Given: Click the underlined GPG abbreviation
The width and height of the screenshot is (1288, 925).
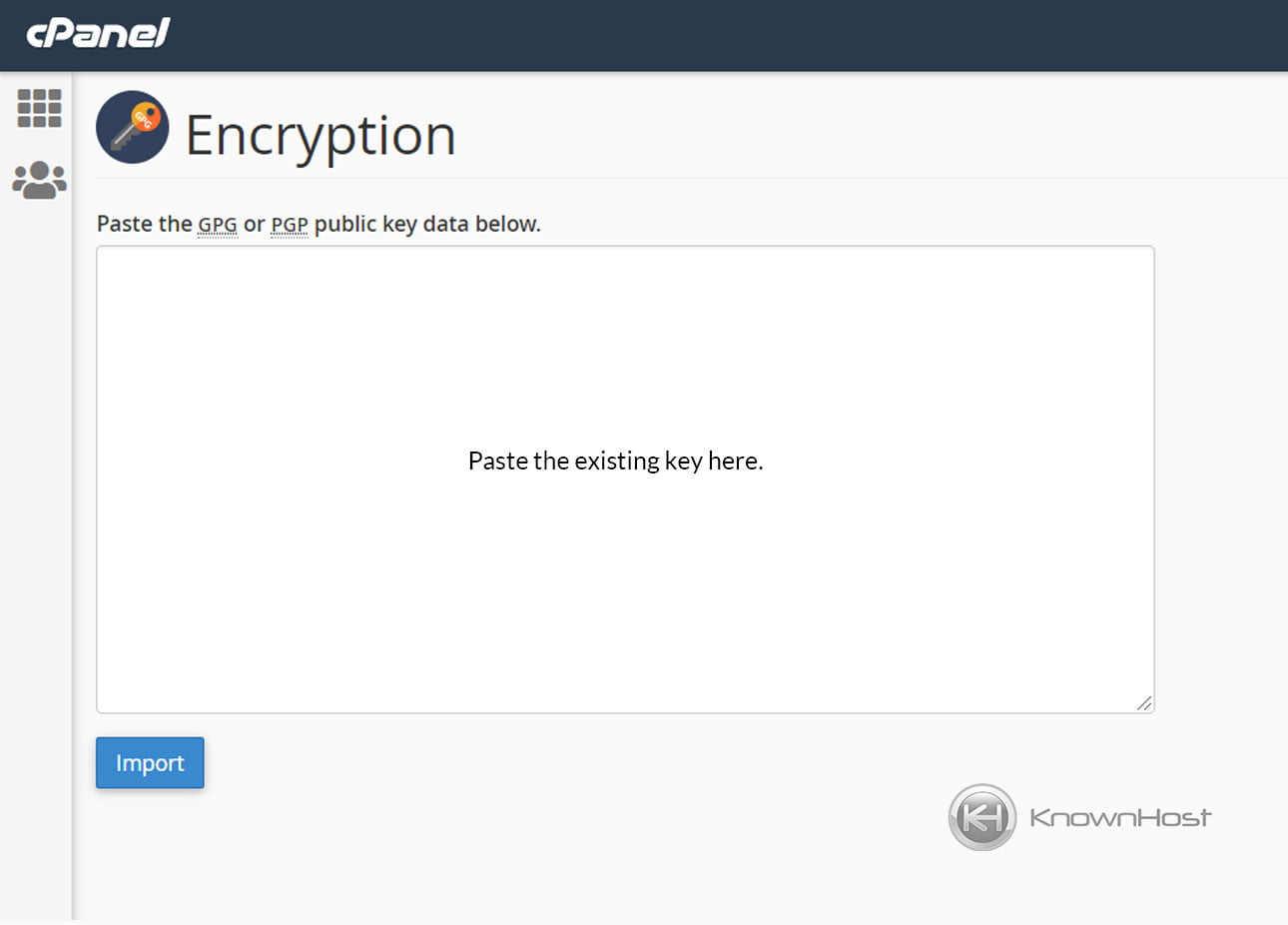Looking at the screenshot, I should [x=217, y=224].
